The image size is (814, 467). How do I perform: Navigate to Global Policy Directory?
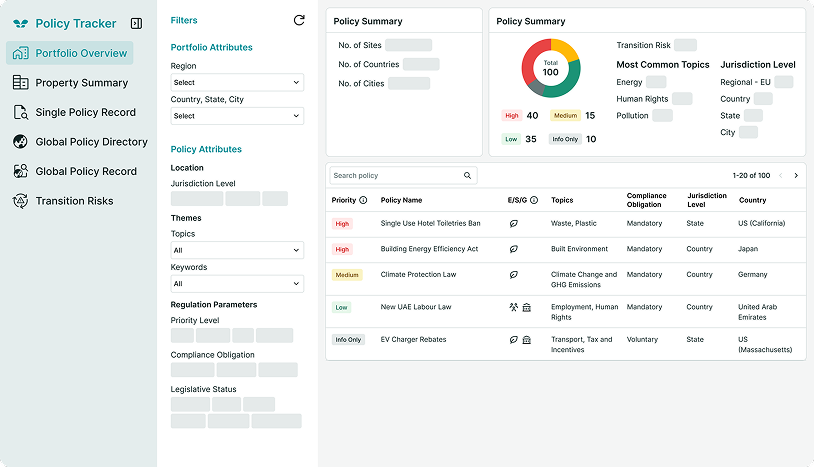tap(91, 142)
